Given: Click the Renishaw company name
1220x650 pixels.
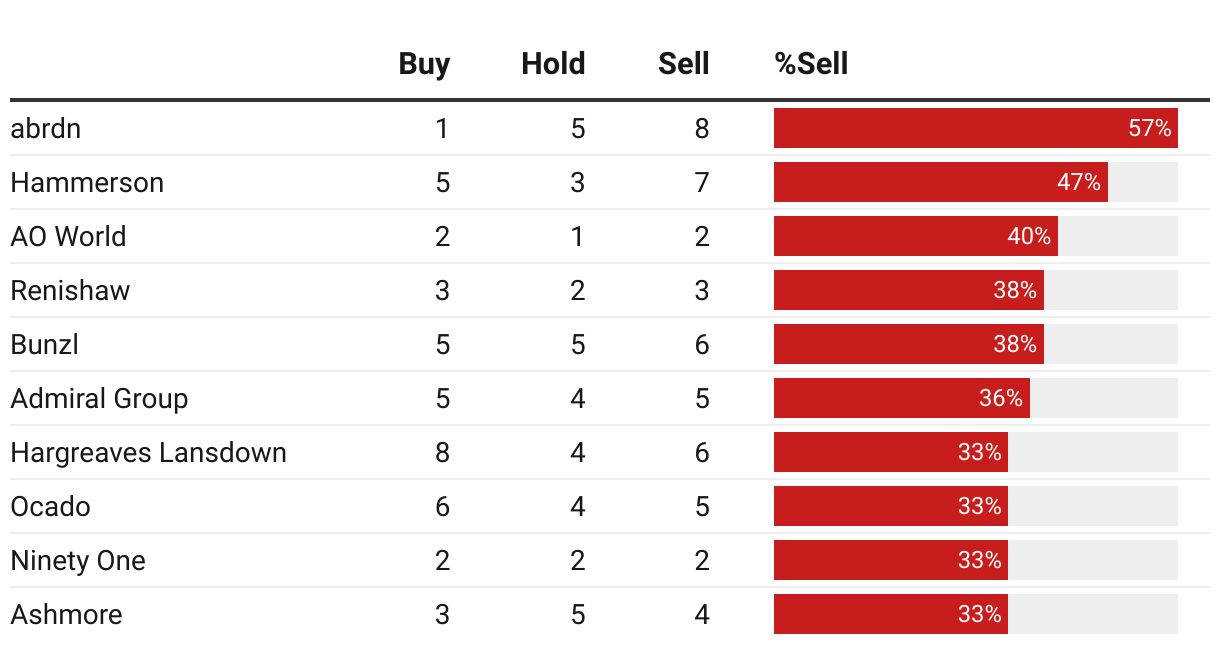Looking at the screenshot, I should 70,290.
